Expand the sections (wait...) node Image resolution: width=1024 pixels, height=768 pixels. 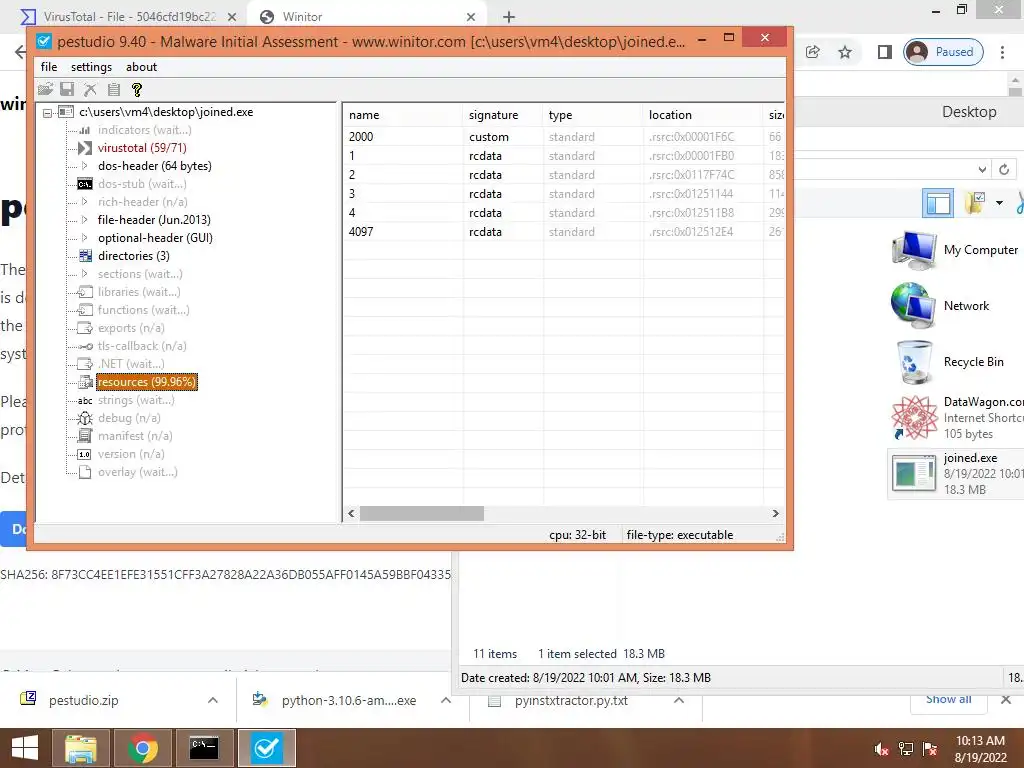click(x=84, y=274)
